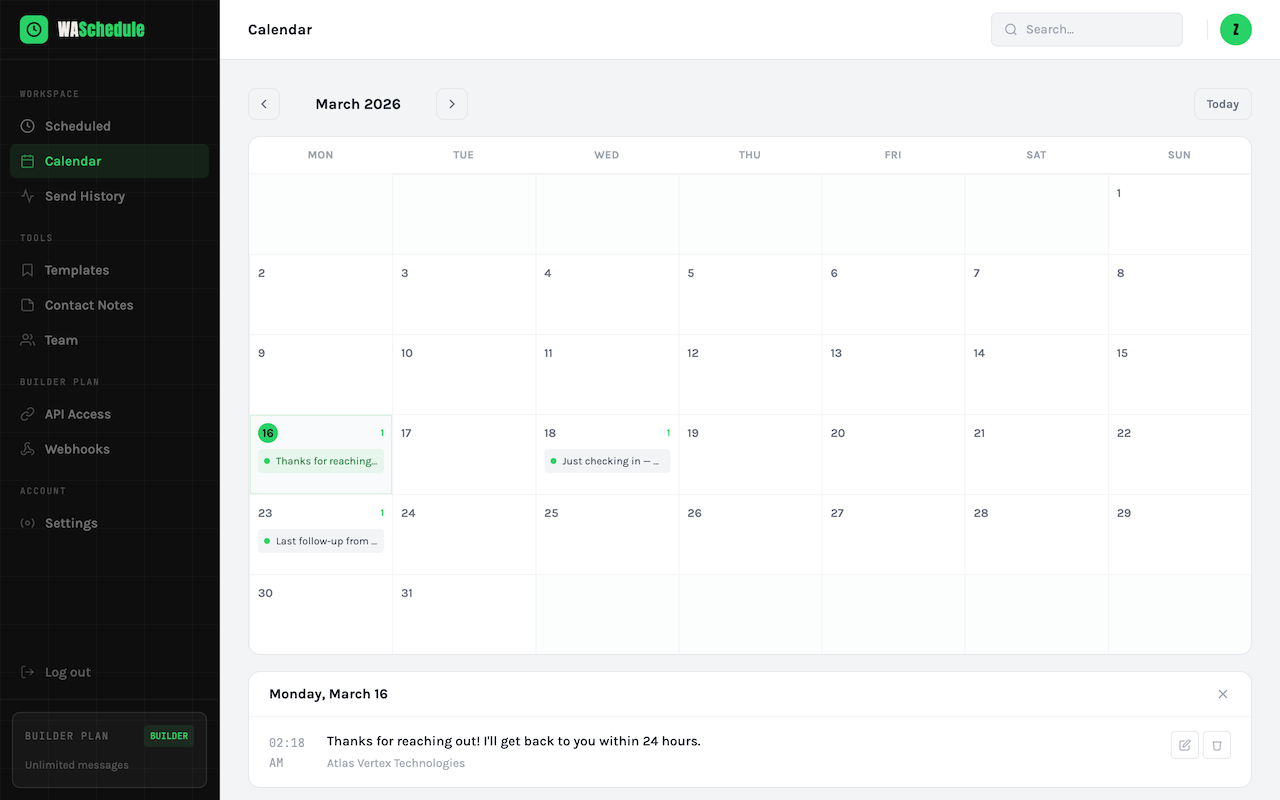Close the Monday, March 16 detail panel
1280x800 pixels.
coord(1223,694)
